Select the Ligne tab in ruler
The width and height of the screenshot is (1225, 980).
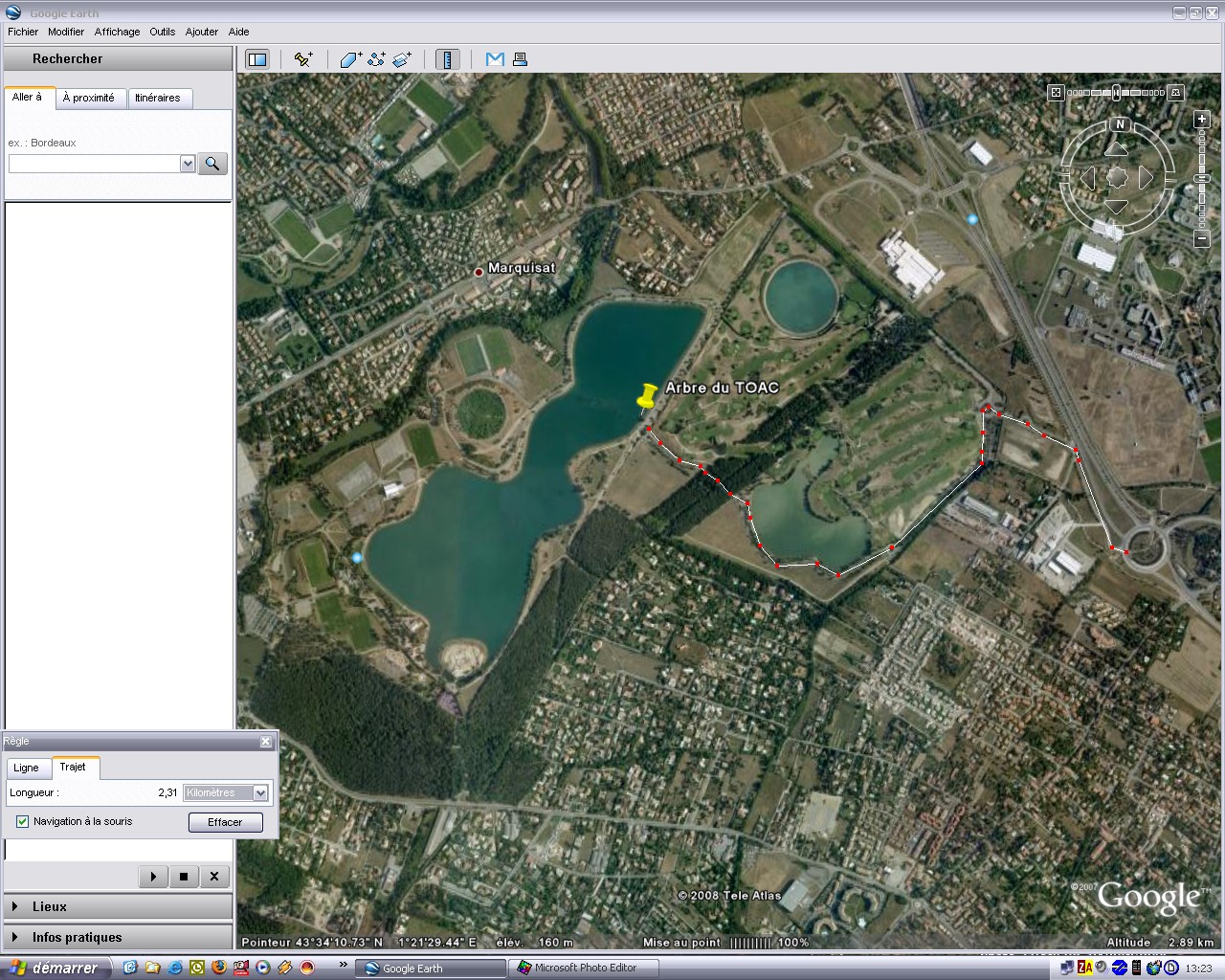coord(27,768)
